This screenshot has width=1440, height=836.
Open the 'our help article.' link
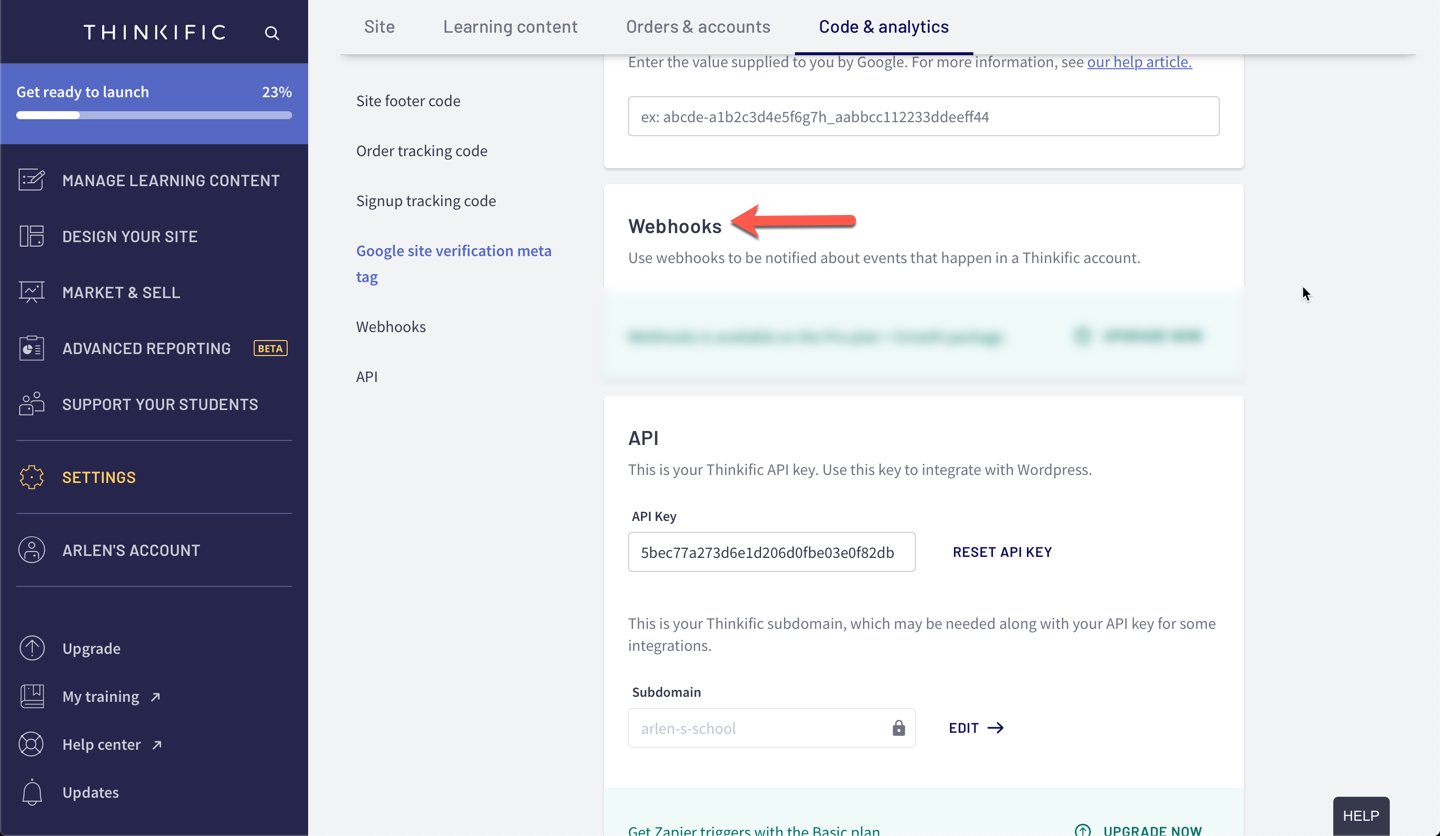click(1139, 61)
